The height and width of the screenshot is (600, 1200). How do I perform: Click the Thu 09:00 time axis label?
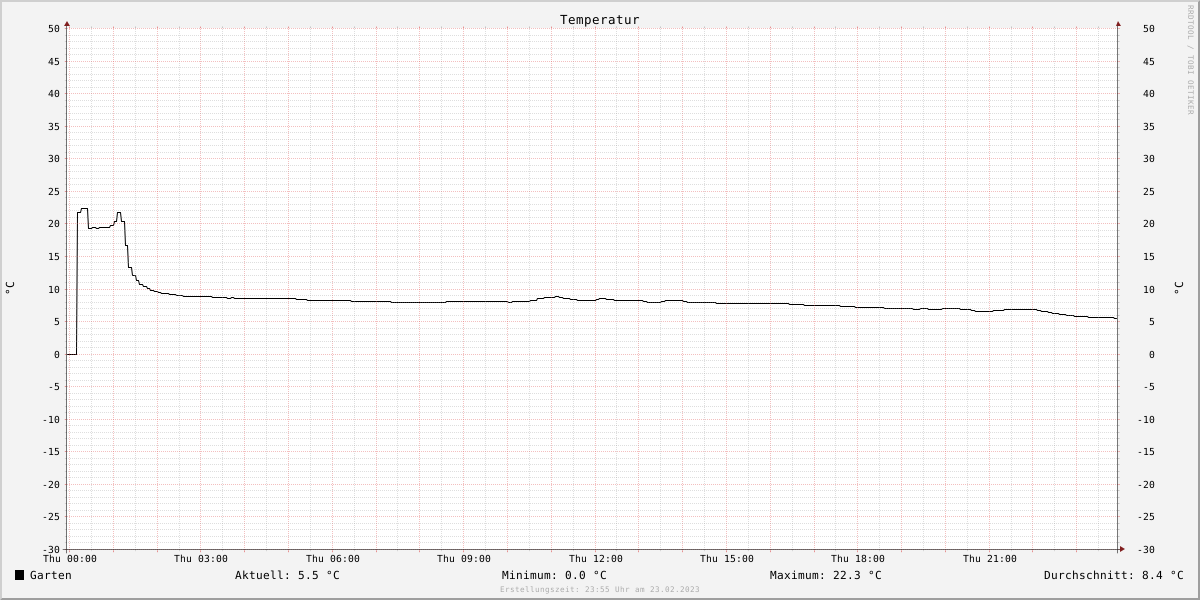tap(464, 559)
